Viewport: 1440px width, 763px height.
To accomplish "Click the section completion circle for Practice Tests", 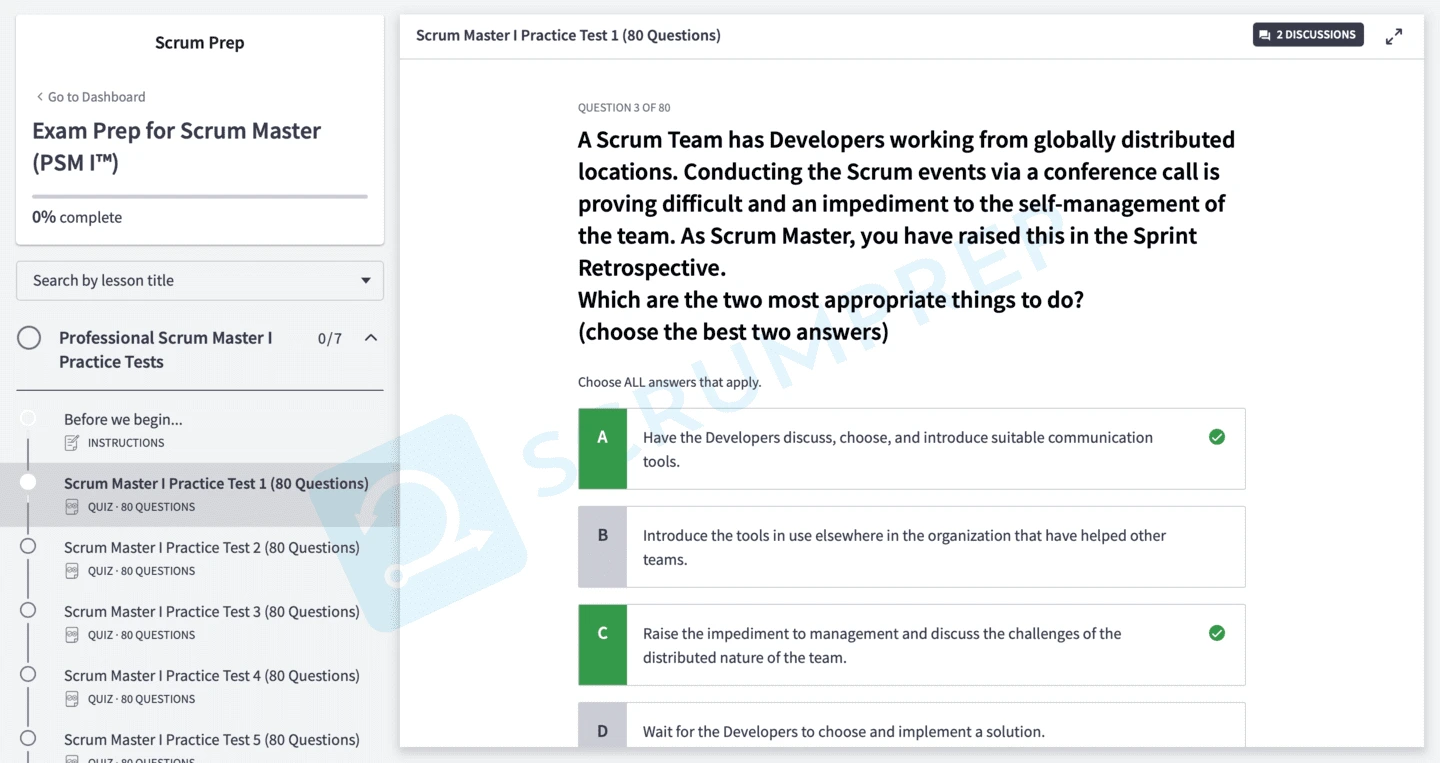I will (29, 338).
